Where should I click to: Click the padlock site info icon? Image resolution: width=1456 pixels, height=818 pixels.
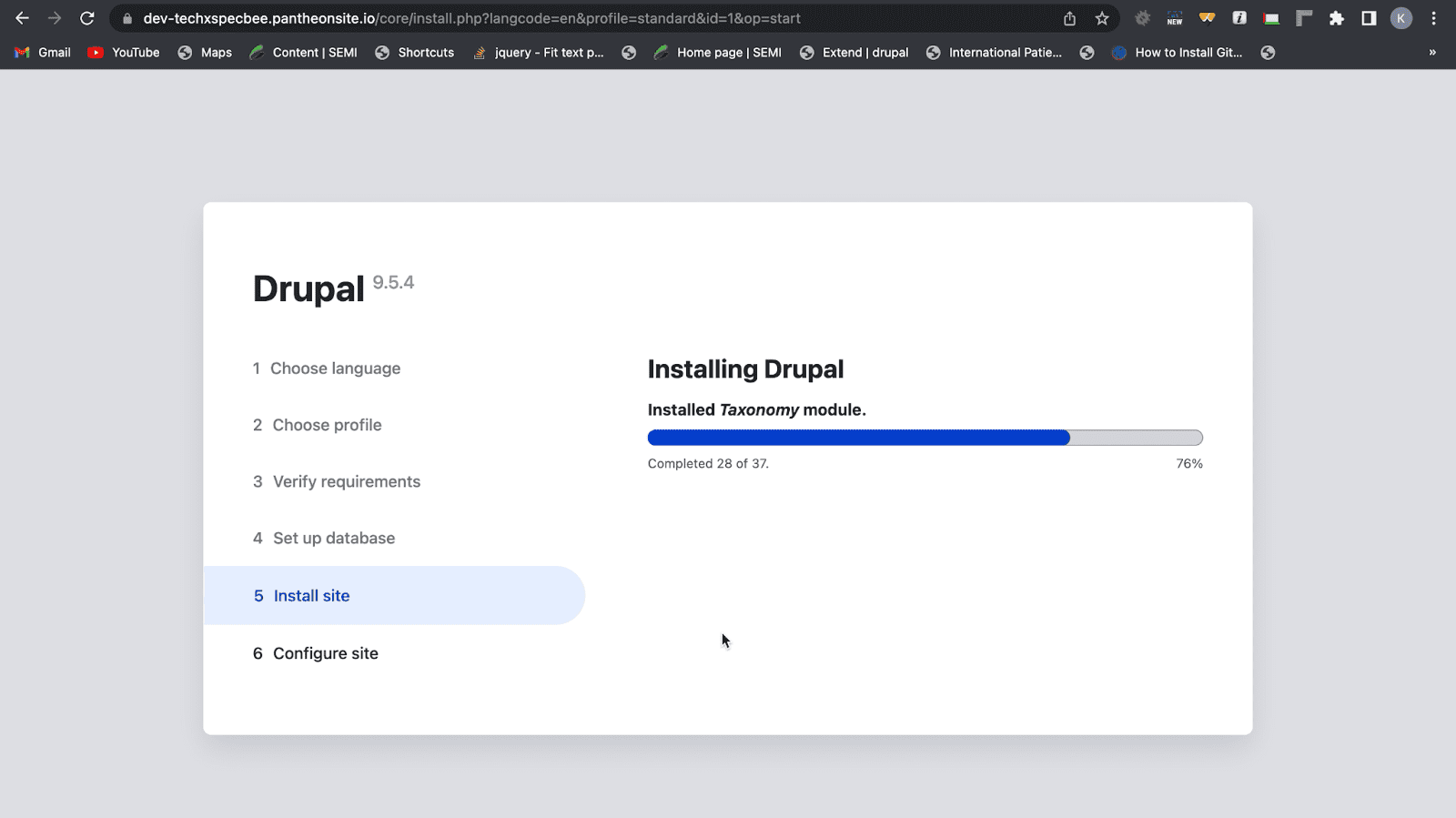[127, 18]
